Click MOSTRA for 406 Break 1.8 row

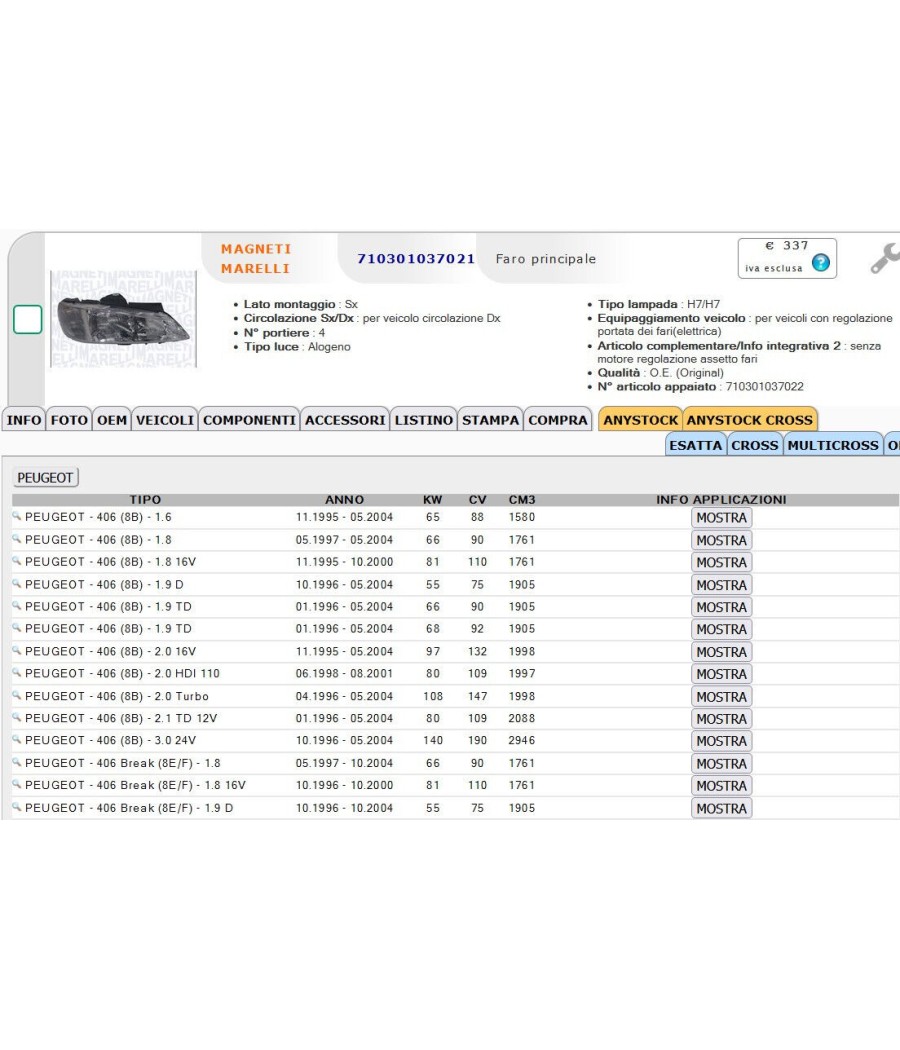[x=721, y=763]
